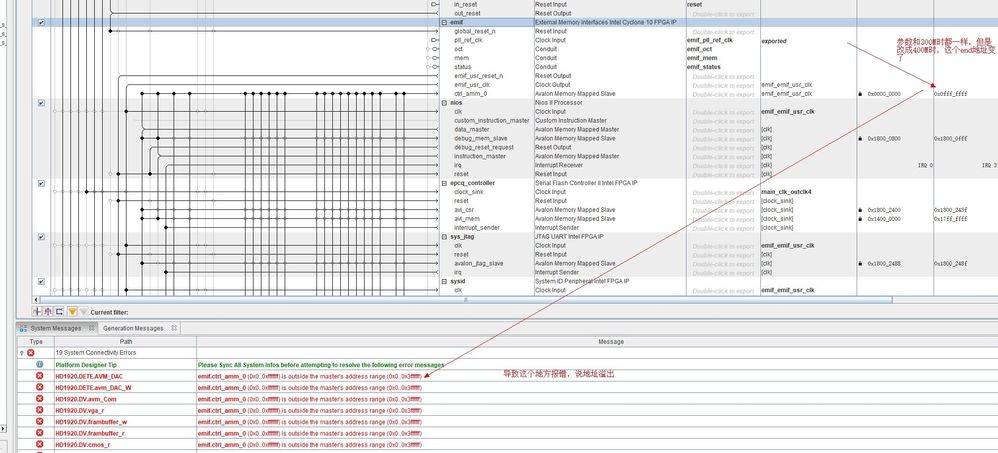Collapse the epcq_controller component tree

pos(444,183)
